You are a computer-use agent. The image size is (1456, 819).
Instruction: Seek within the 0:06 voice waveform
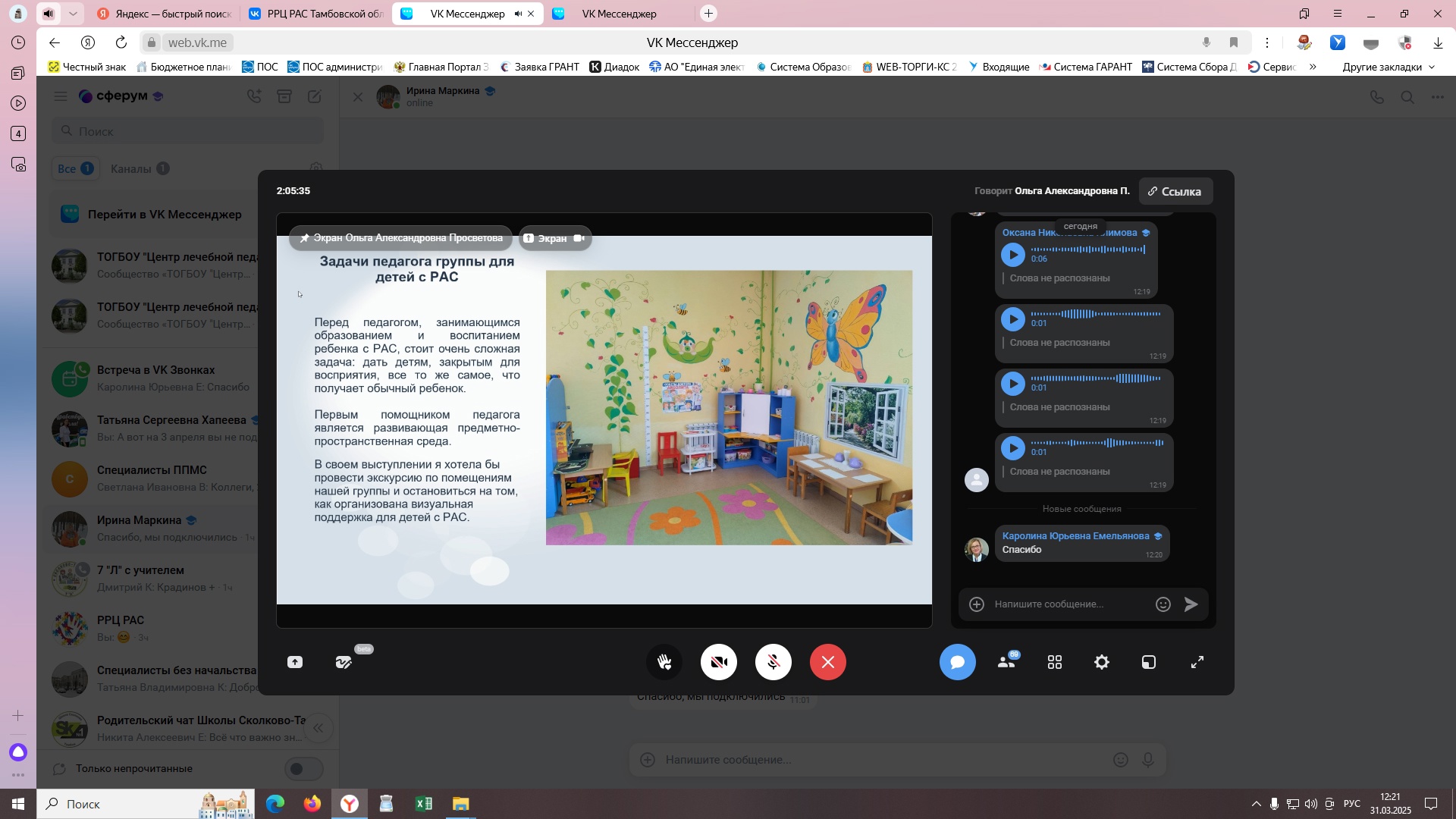1088,249
